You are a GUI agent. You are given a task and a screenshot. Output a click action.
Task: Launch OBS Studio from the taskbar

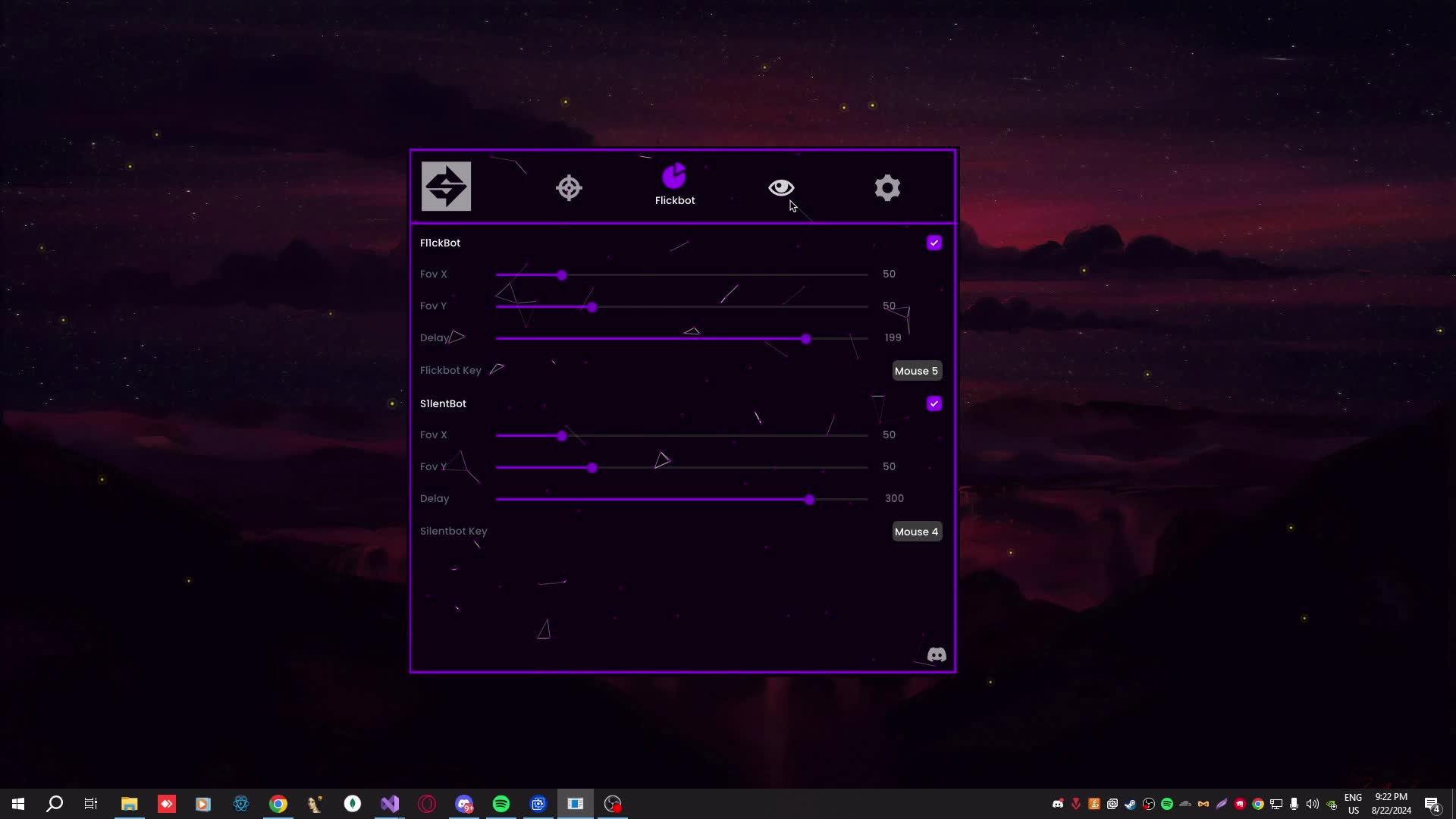pyautogui.click(x=612, y=803)
